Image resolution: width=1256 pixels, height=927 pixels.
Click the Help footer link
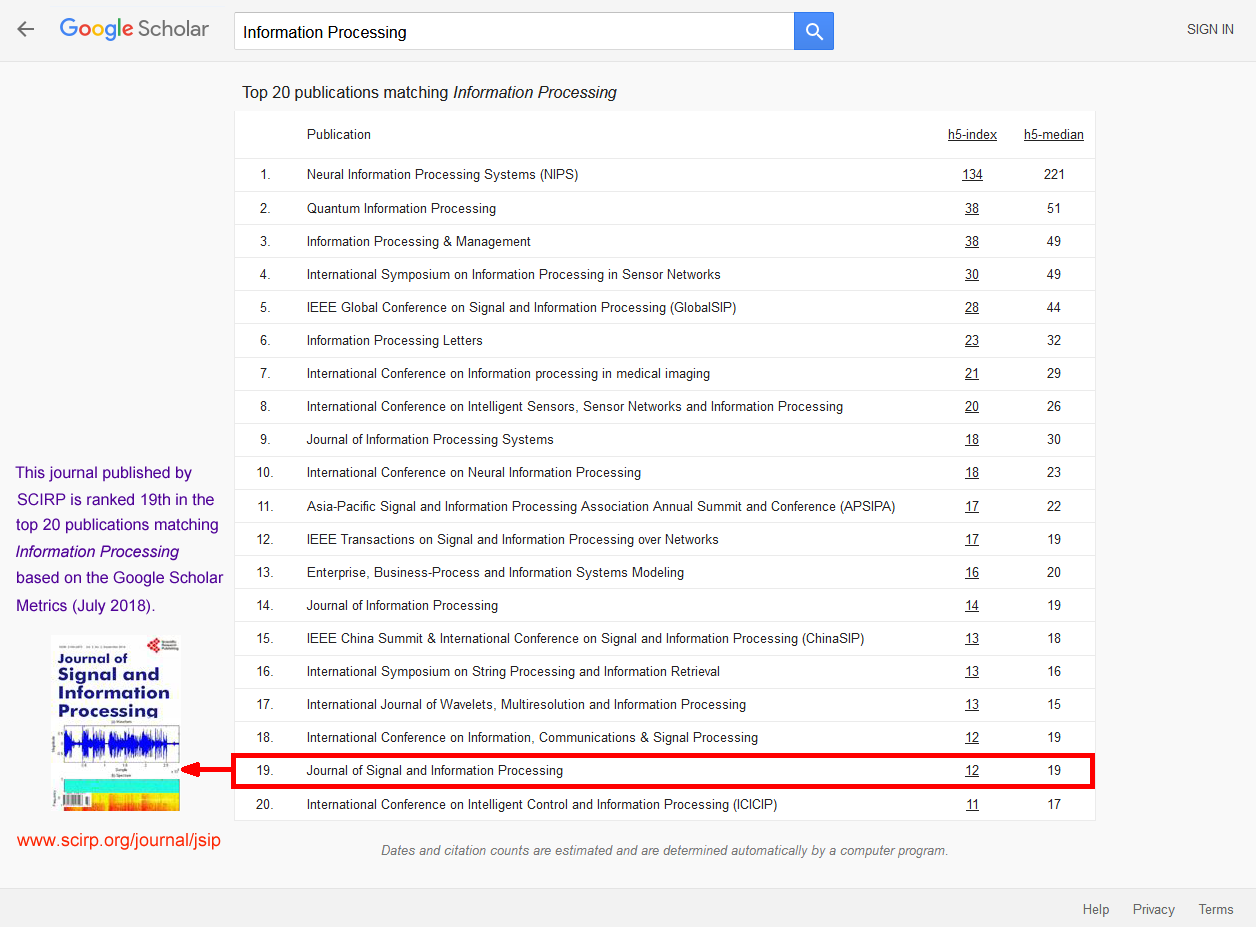pos(1096,909)
